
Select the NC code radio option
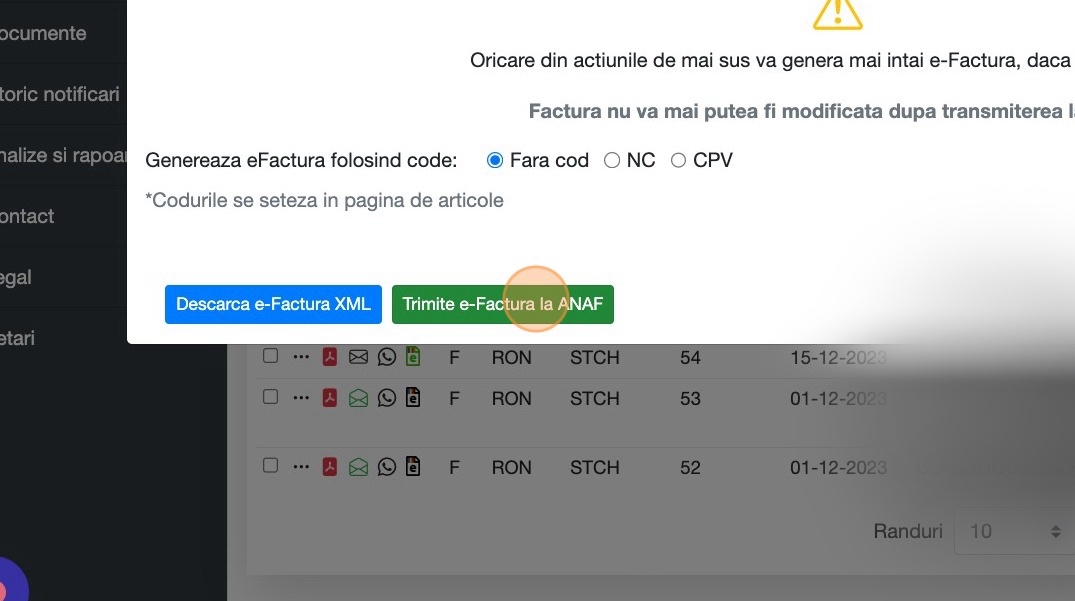point(612,160)
